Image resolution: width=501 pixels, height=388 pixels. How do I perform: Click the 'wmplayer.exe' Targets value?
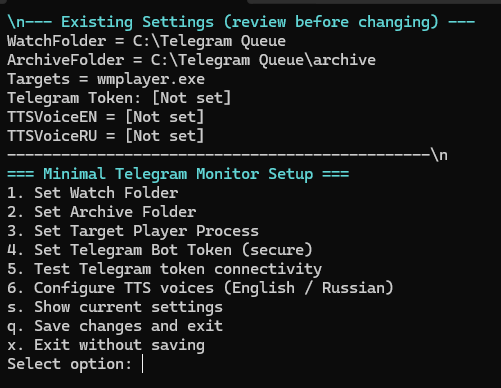151,79
